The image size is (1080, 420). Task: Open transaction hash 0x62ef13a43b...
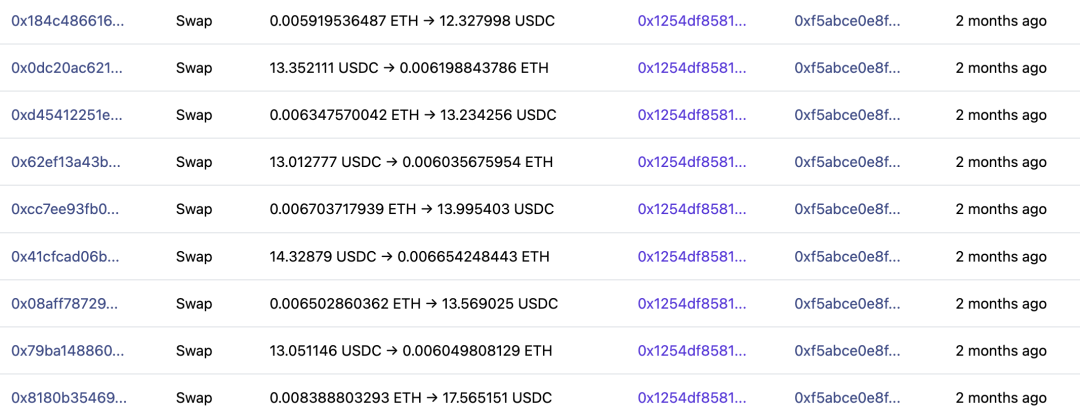point(68,162)
